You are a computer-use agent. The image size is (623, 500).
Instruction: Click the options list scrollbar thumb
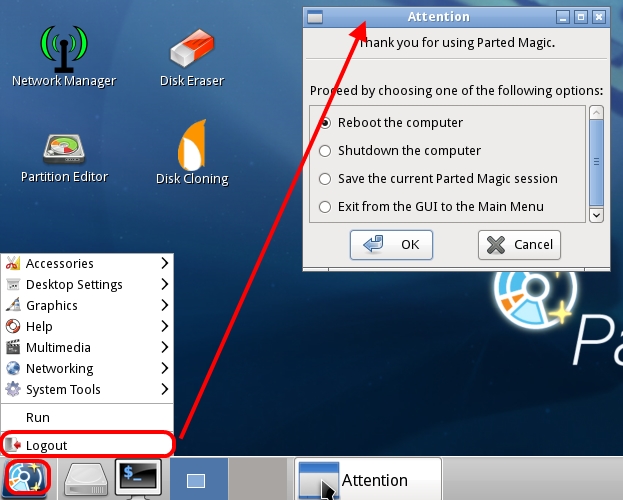(596, 163)
